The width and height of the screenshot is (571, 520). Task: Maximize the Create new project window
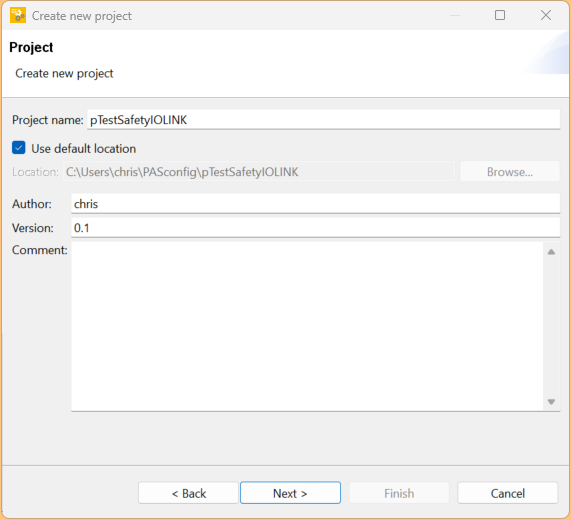tap(500, 15)
